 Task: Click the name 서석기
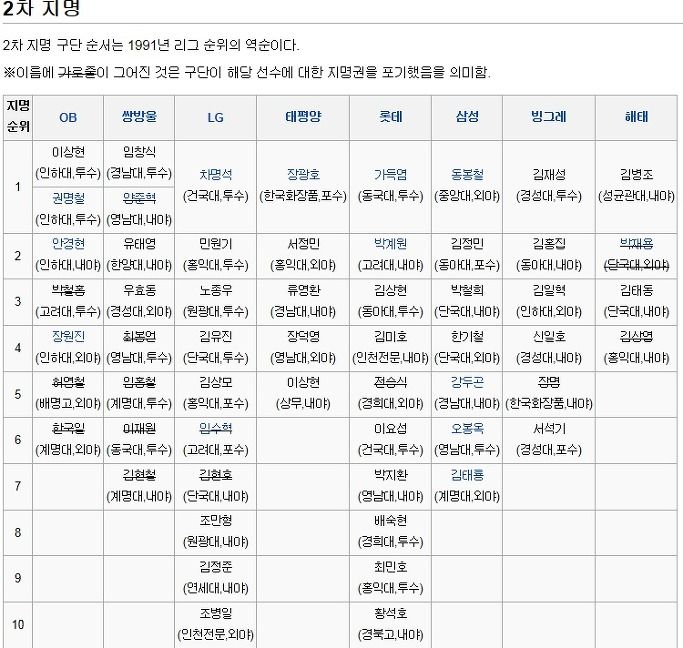[549, 429]
